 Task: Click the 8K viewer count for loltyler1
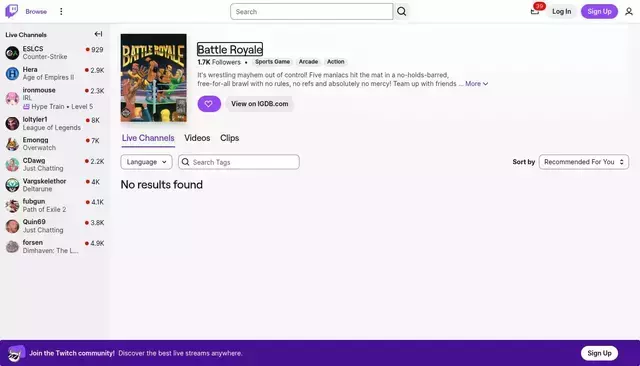click(x=96, y=120)
